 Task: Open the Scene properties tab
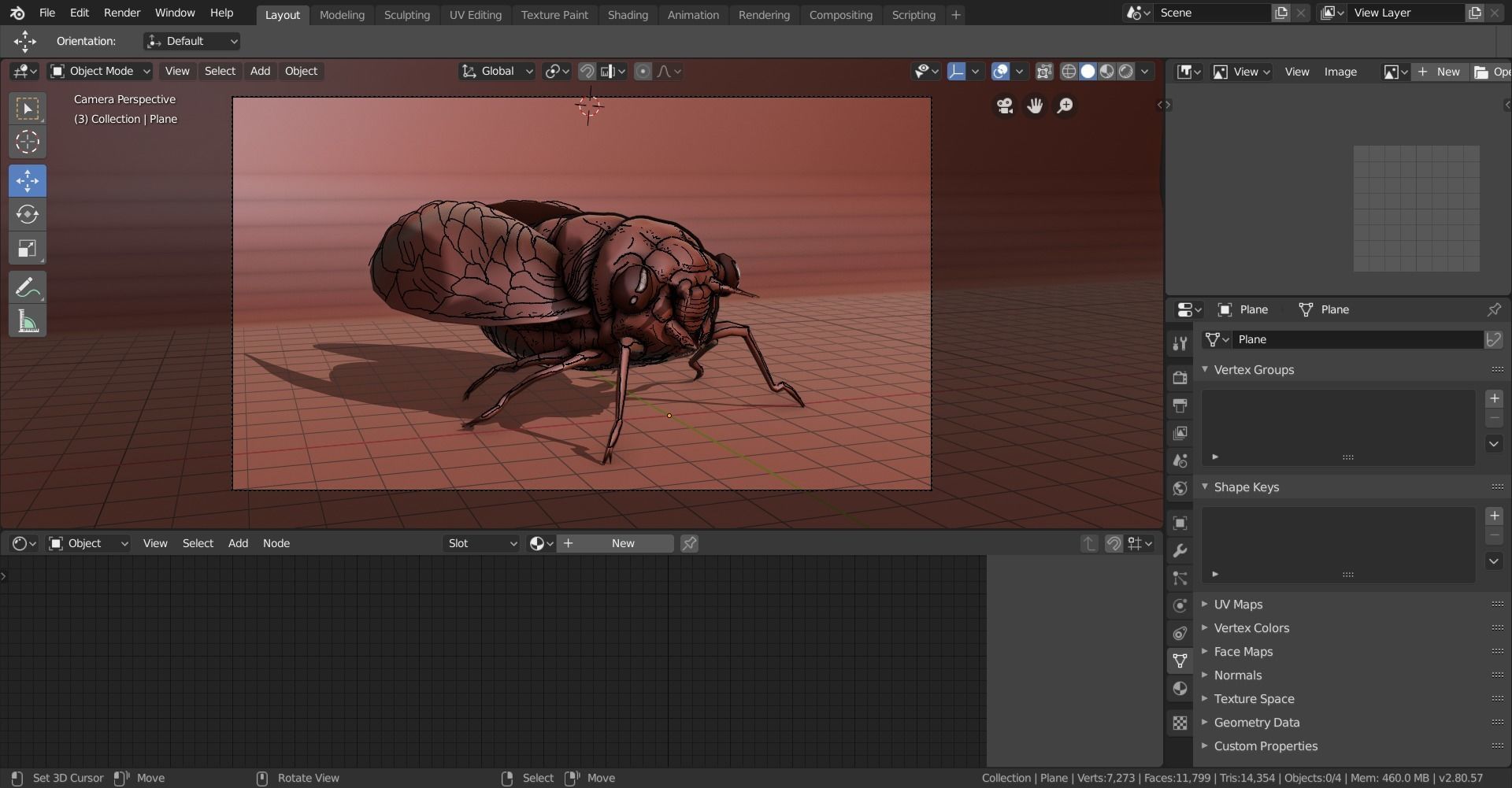point(1180,461)
